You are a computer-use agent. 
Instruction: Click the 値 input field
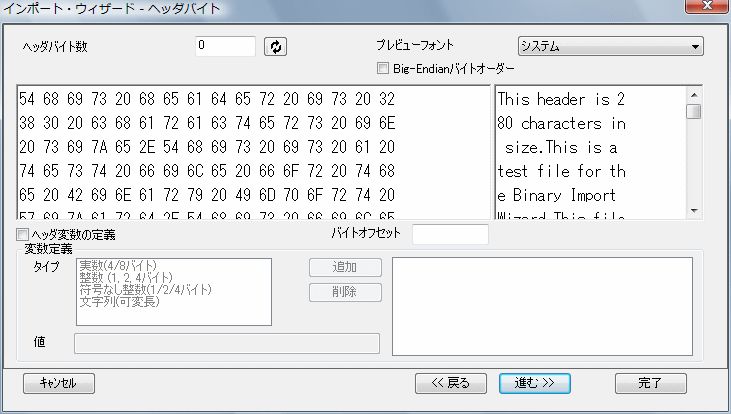coord(227,343)
